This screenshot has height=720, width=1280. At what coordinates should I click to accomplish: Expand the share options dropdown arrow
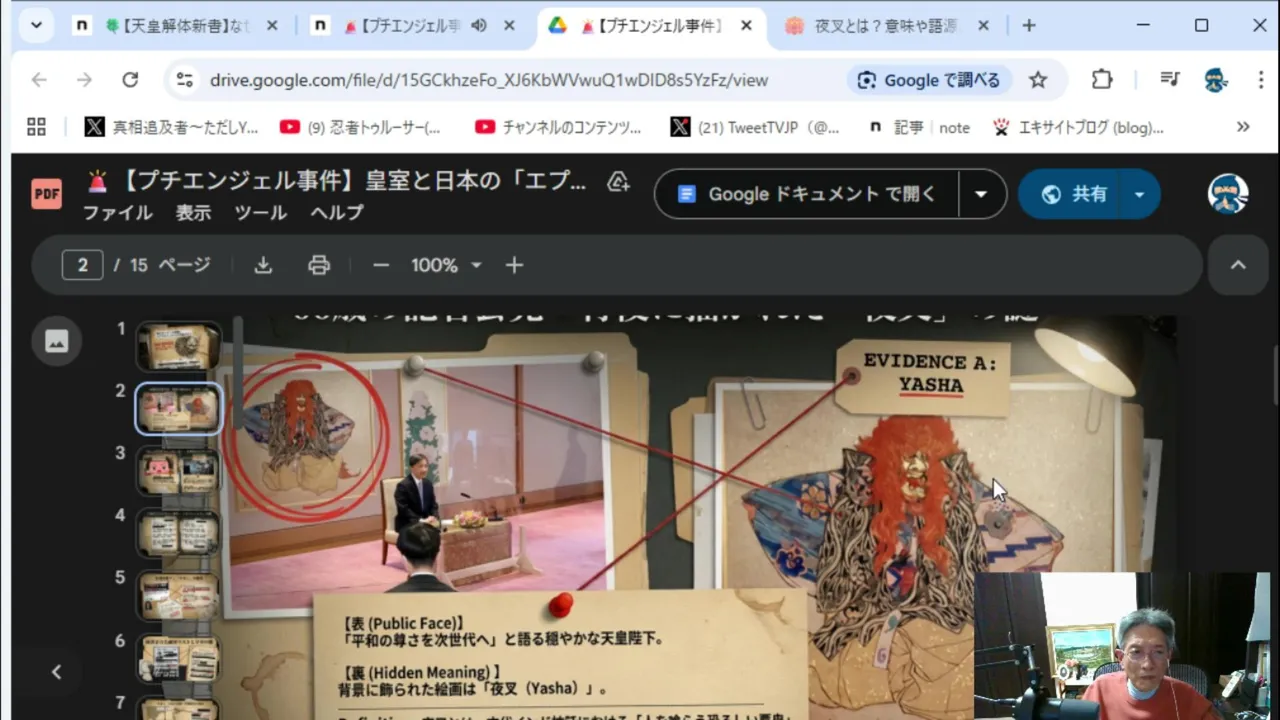pos(1139,194)
